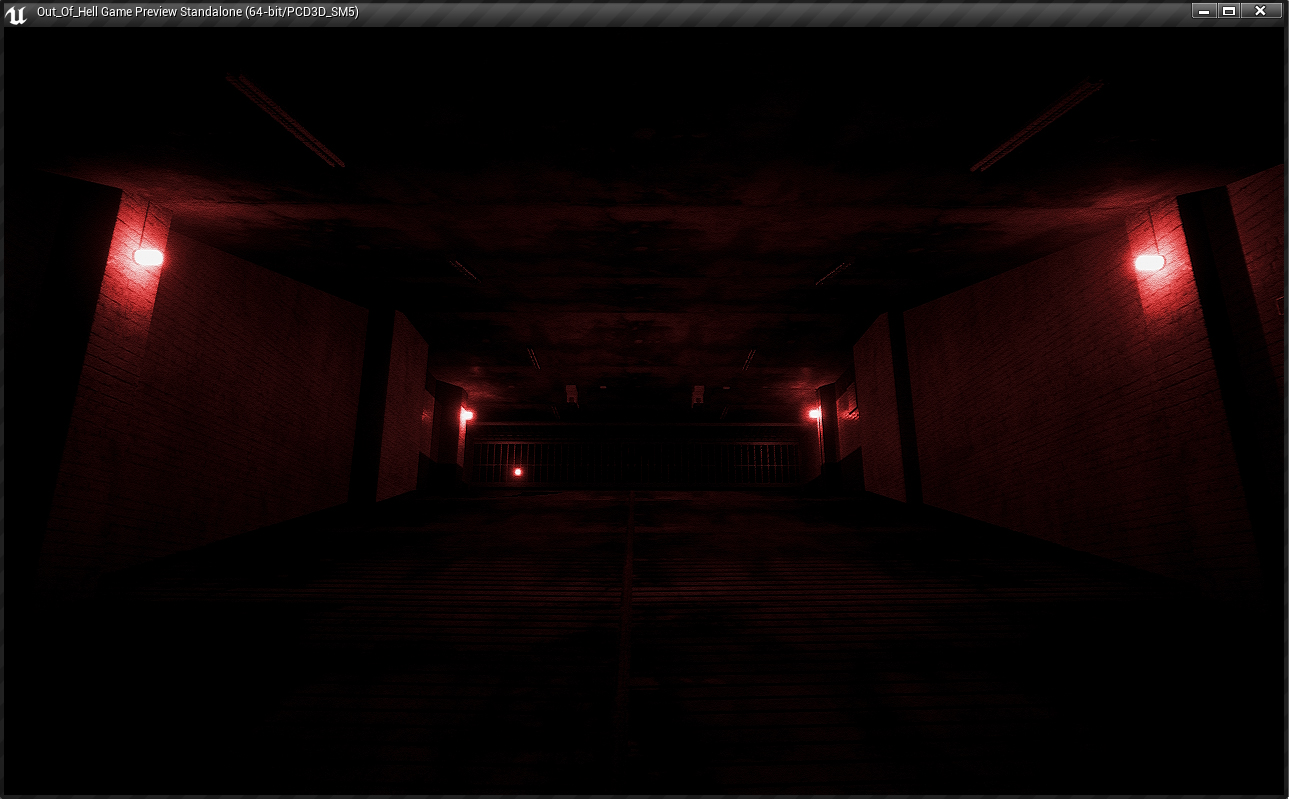The width and height of the screenshot is (1289, 799).
Task: Click the upper left ceiling light fixture
Action: (x=286, y=121)
